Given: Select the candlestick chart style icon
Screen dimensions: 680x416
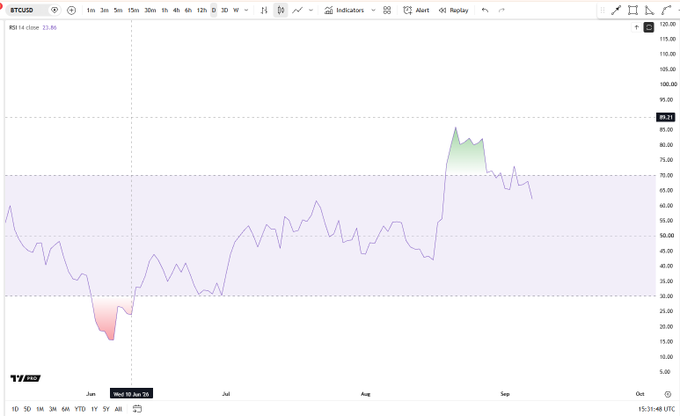Looking at the screenshot, I should coord(281,10).
